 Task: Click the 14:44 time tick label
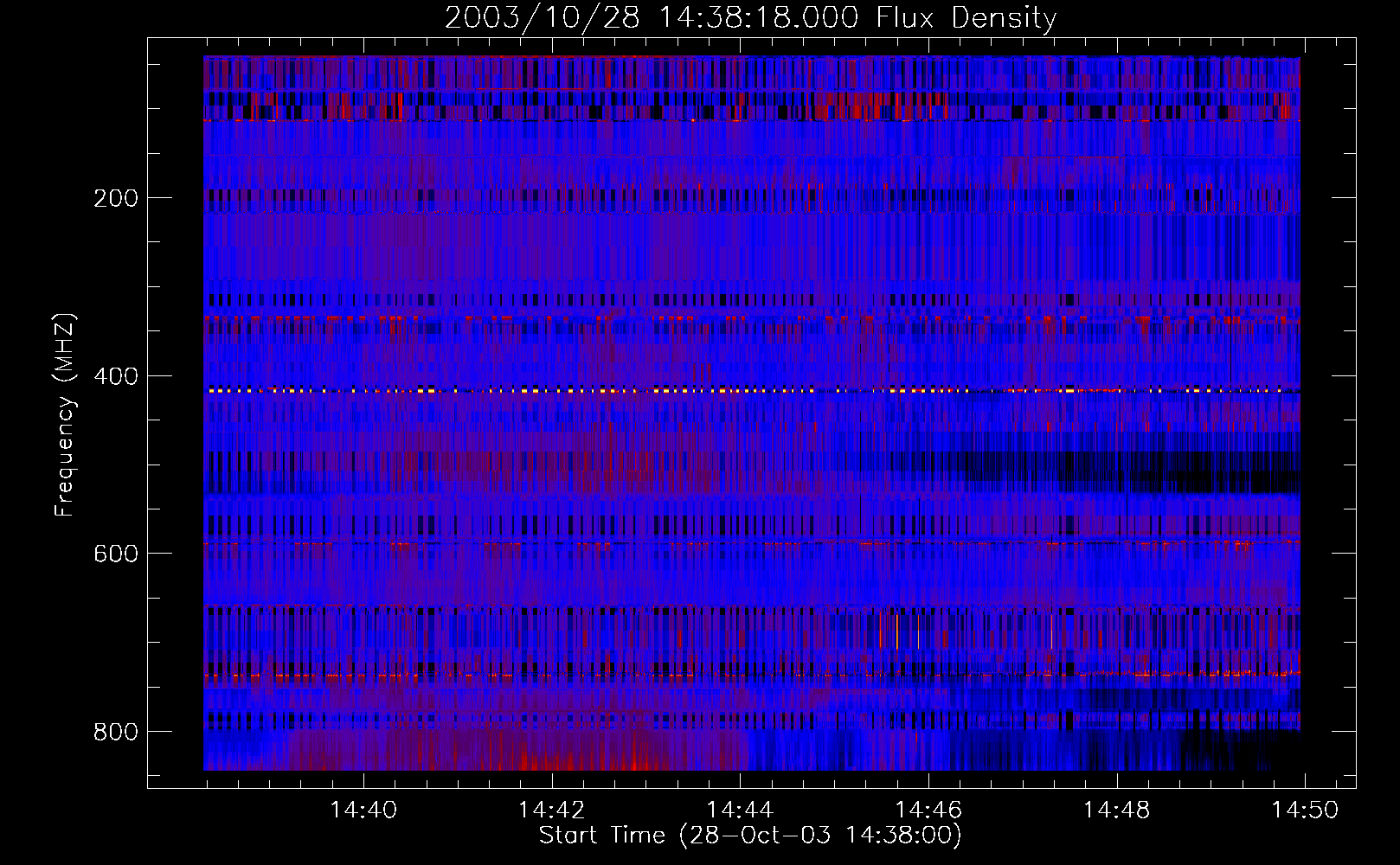point(740,810)
